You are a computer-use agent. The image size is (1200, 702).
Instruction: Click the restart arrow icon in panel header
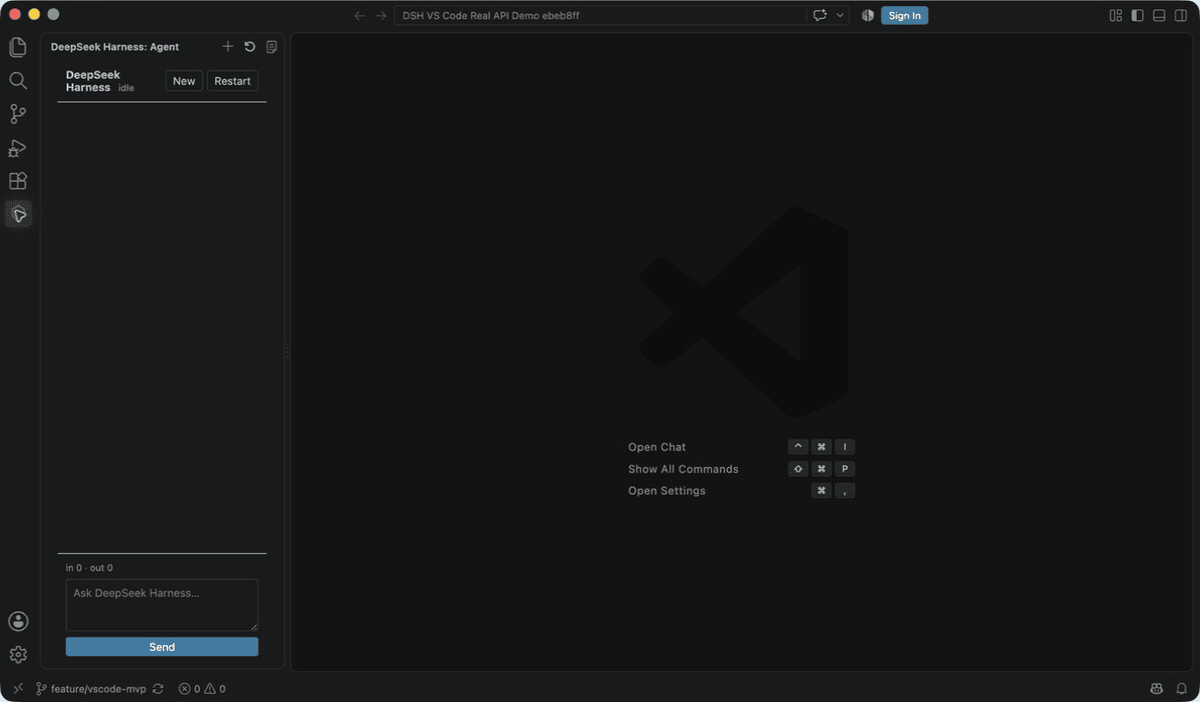pyautogui.click(x=250, y=47)
